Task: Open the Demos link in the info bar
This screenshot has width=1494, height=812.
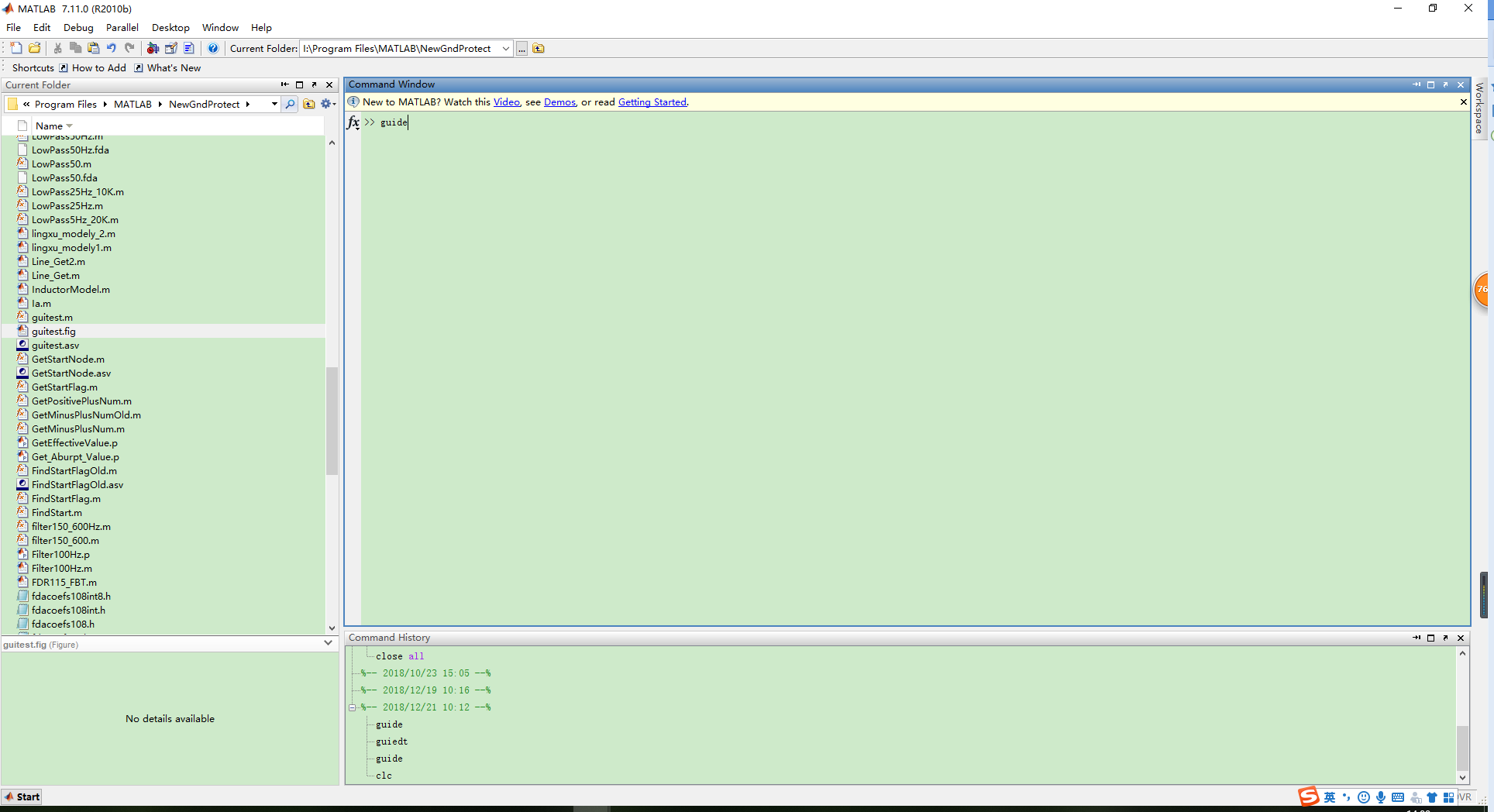Action: tap(559, 102)
